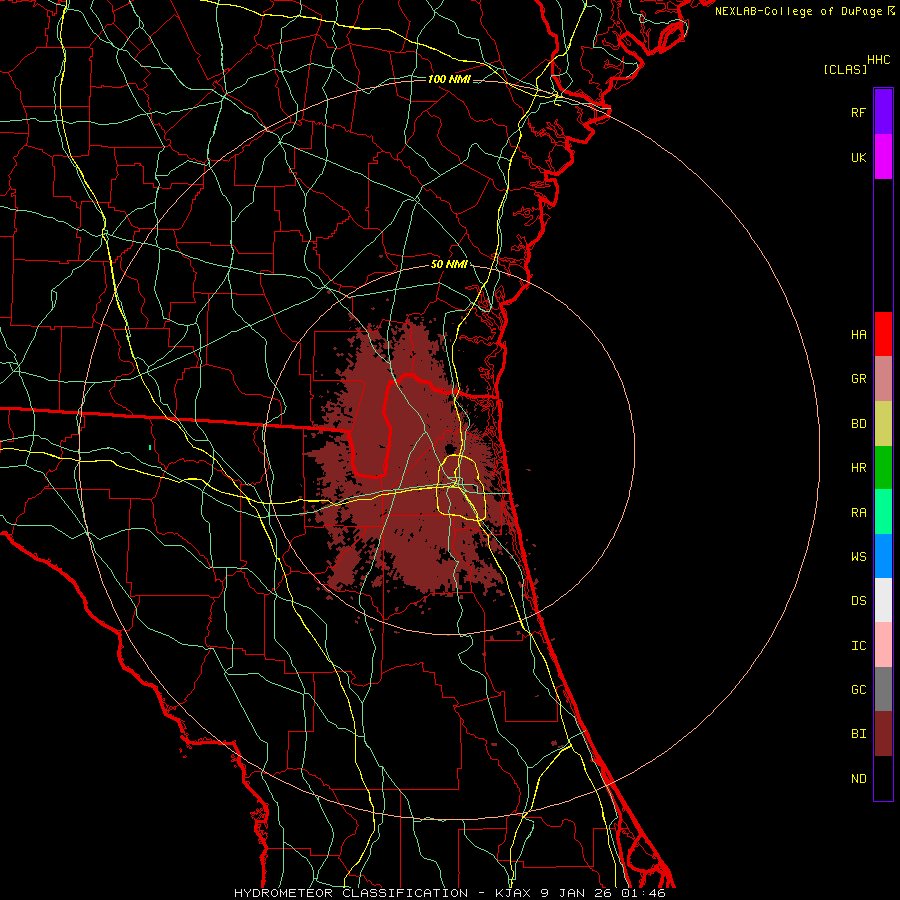Click the 50 NMI range ring label
This screenshot has height=900, width=900.
(449, 264)
